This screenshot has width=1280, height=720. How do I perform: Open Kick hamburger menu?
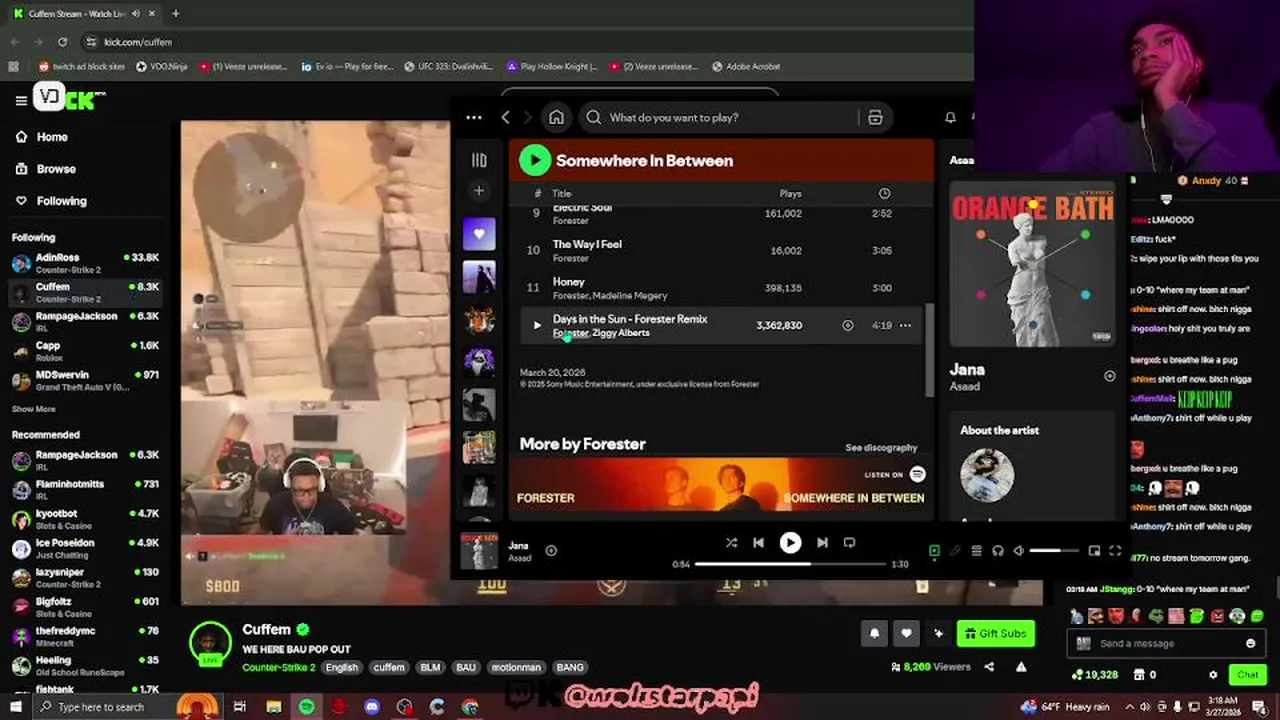point(20,100)
